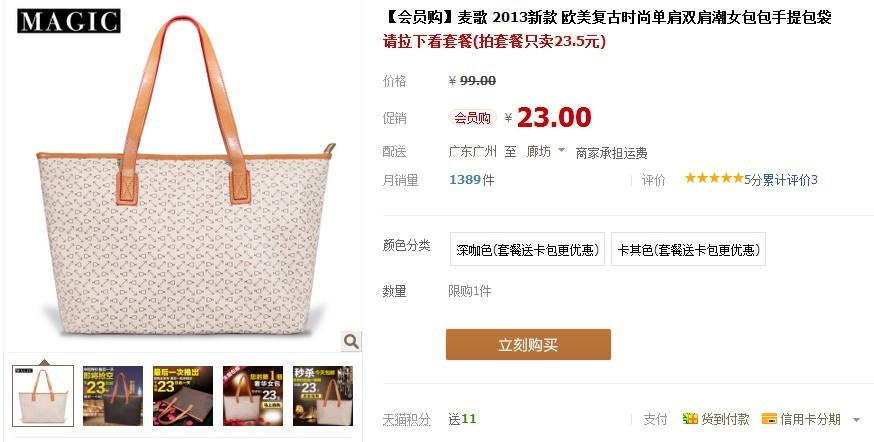Select the 深咖色 color option
Screen dimensions: 874x442
tap(527, 249)
